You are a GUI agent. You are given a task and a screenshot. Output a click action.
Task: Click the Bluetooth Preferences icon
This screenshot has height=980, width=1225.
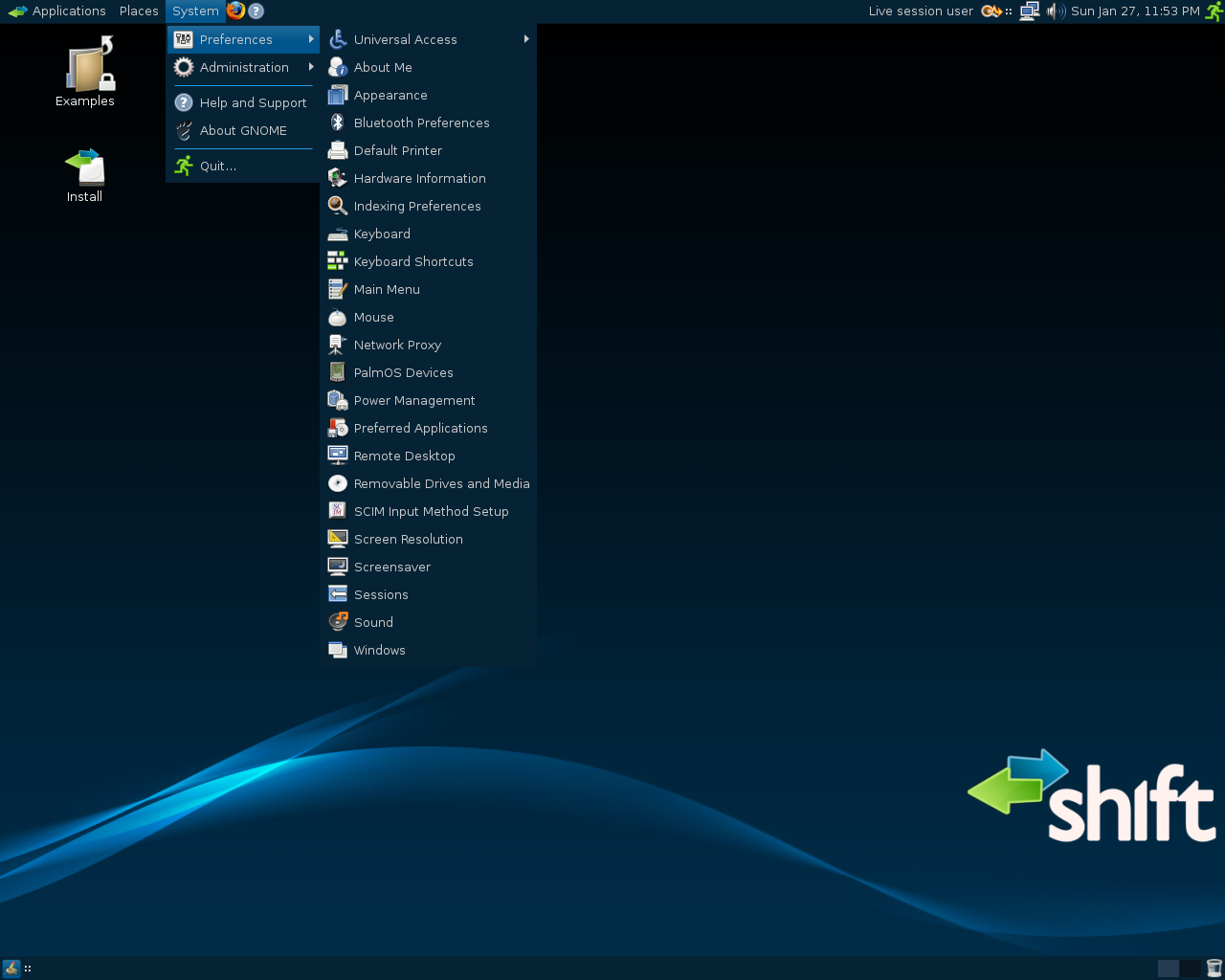tap(338, 122)
